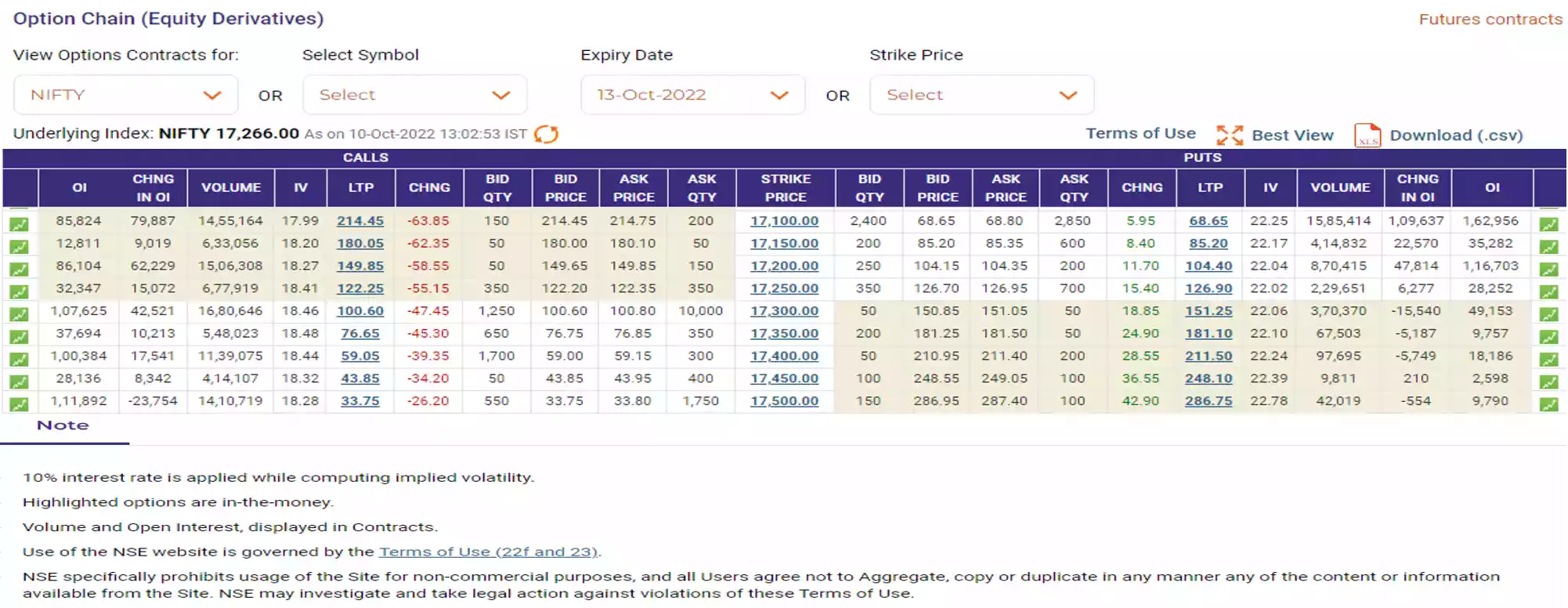Screen dimensions: 1568x608
Task: Click calls LTP 122.25 link
Action: tap(360, 288)
